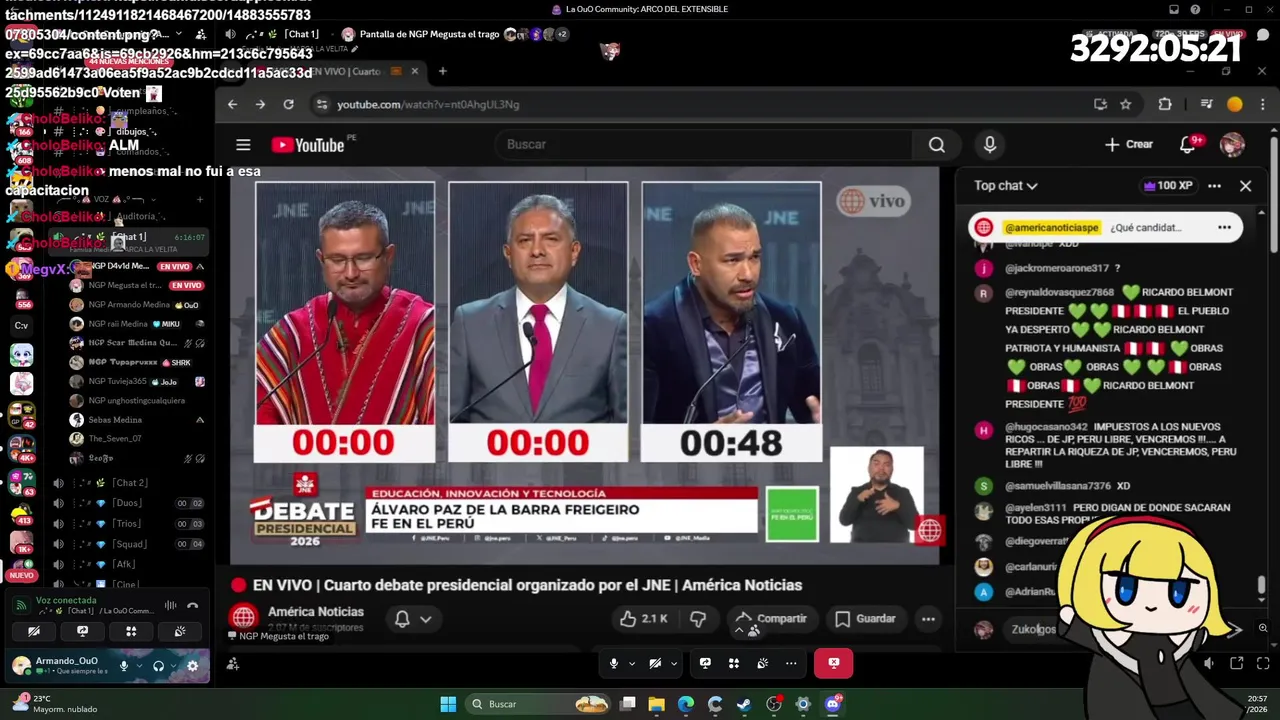Image resolution: width=1280 pixels, height=720 pixels.
Task: Go to YouTube home via logo
Action: point(308,145)
